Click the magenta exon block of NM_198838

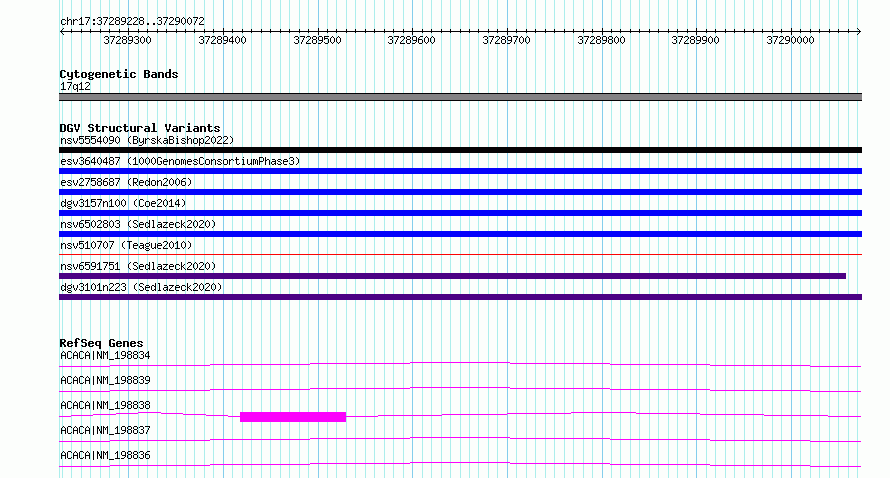293,417
